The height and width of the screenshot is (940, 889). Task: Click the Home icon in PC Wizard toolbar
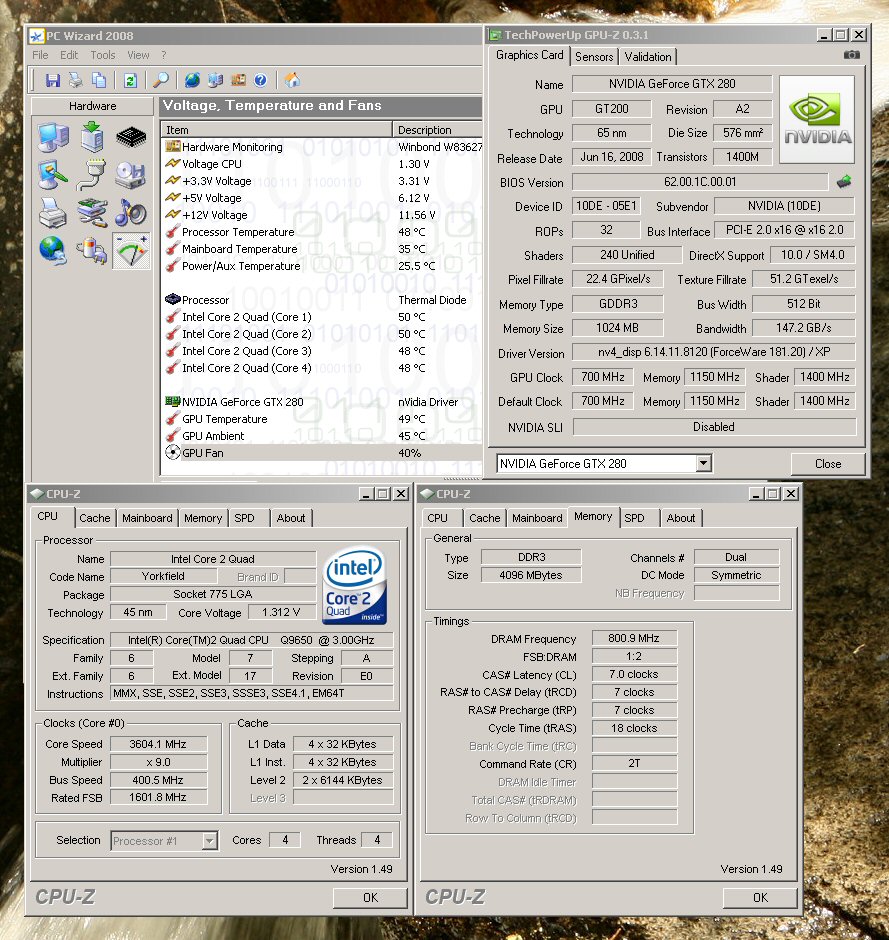(292, 80)
